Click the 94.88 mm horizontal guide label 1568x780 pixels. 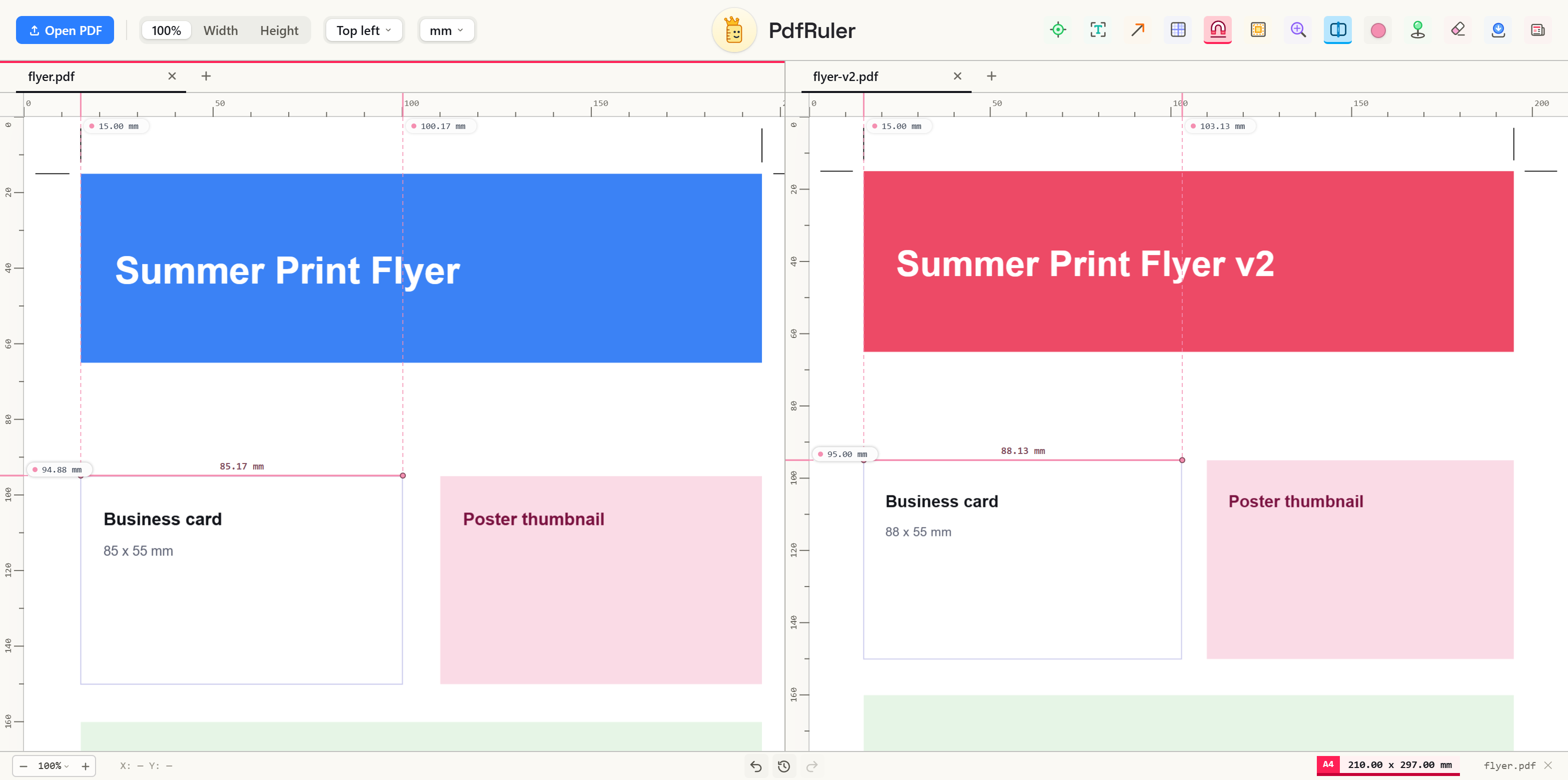pyautogui.click(x=60, y=469)
